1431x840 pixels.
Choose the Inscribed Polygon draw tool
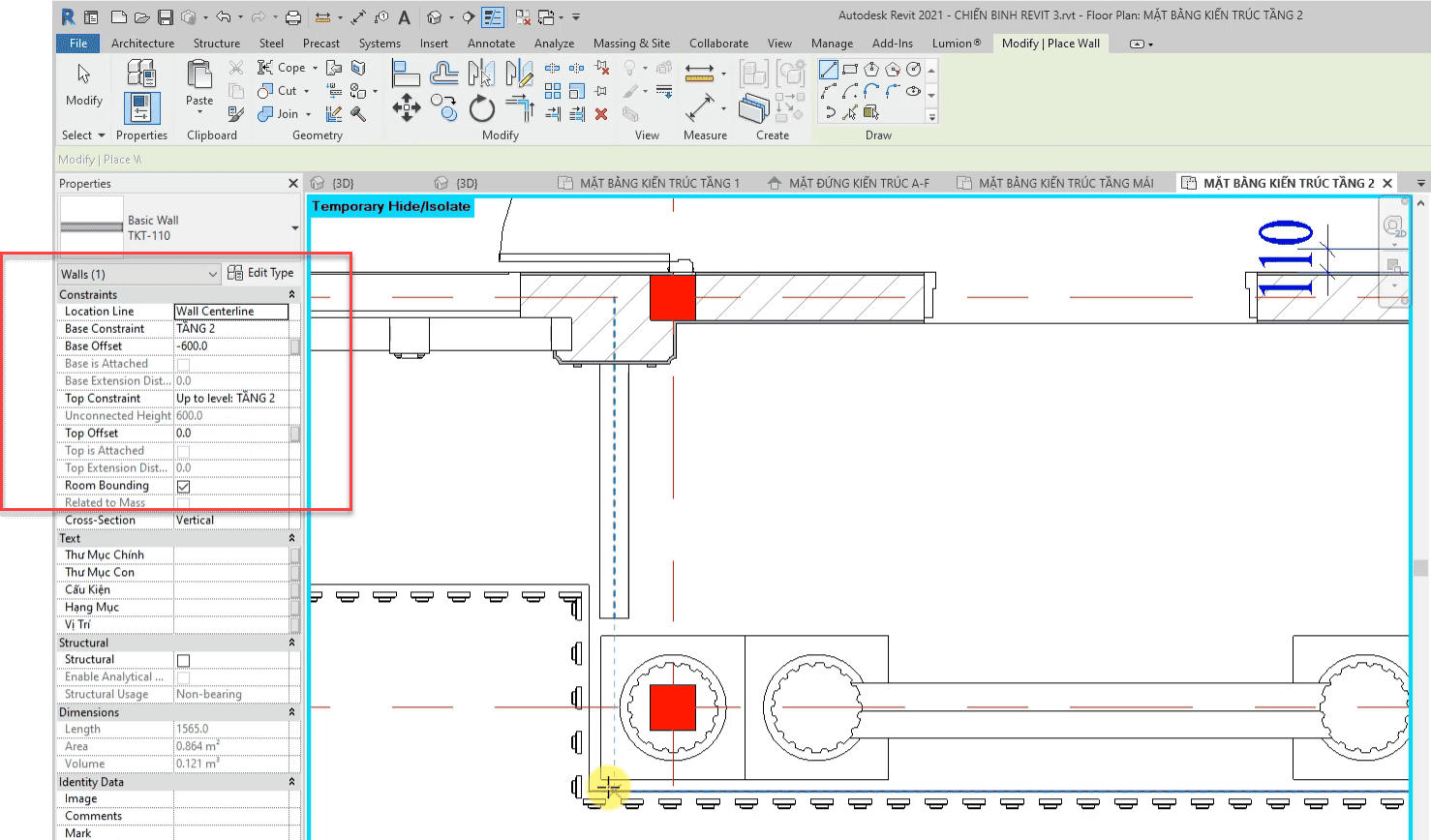871,69
